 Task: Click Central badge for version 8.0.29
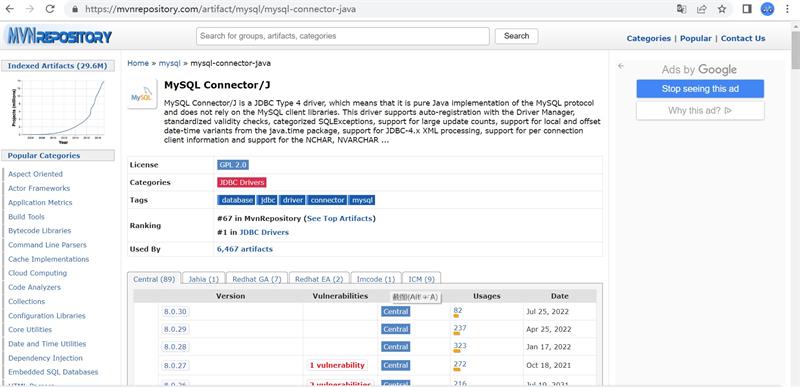tap(395, 329)
